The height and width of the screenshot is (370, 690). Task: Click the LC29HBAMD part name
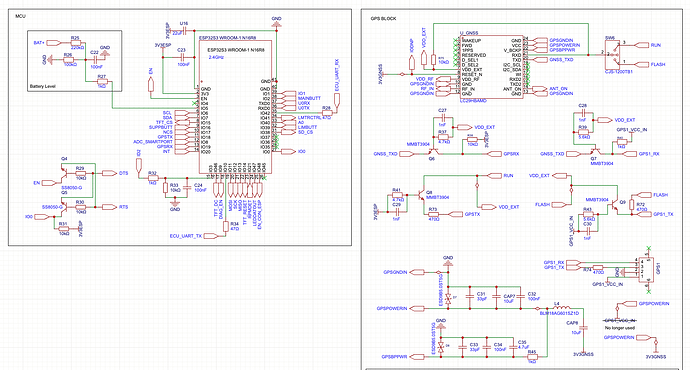point(473,101)
